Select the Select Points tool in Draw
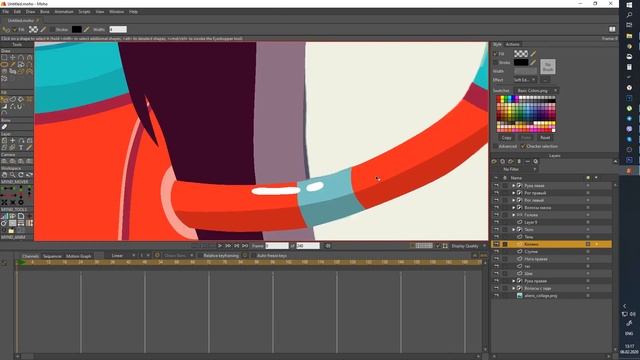Screen dimensions: 640x360 (x=4, y=58)
